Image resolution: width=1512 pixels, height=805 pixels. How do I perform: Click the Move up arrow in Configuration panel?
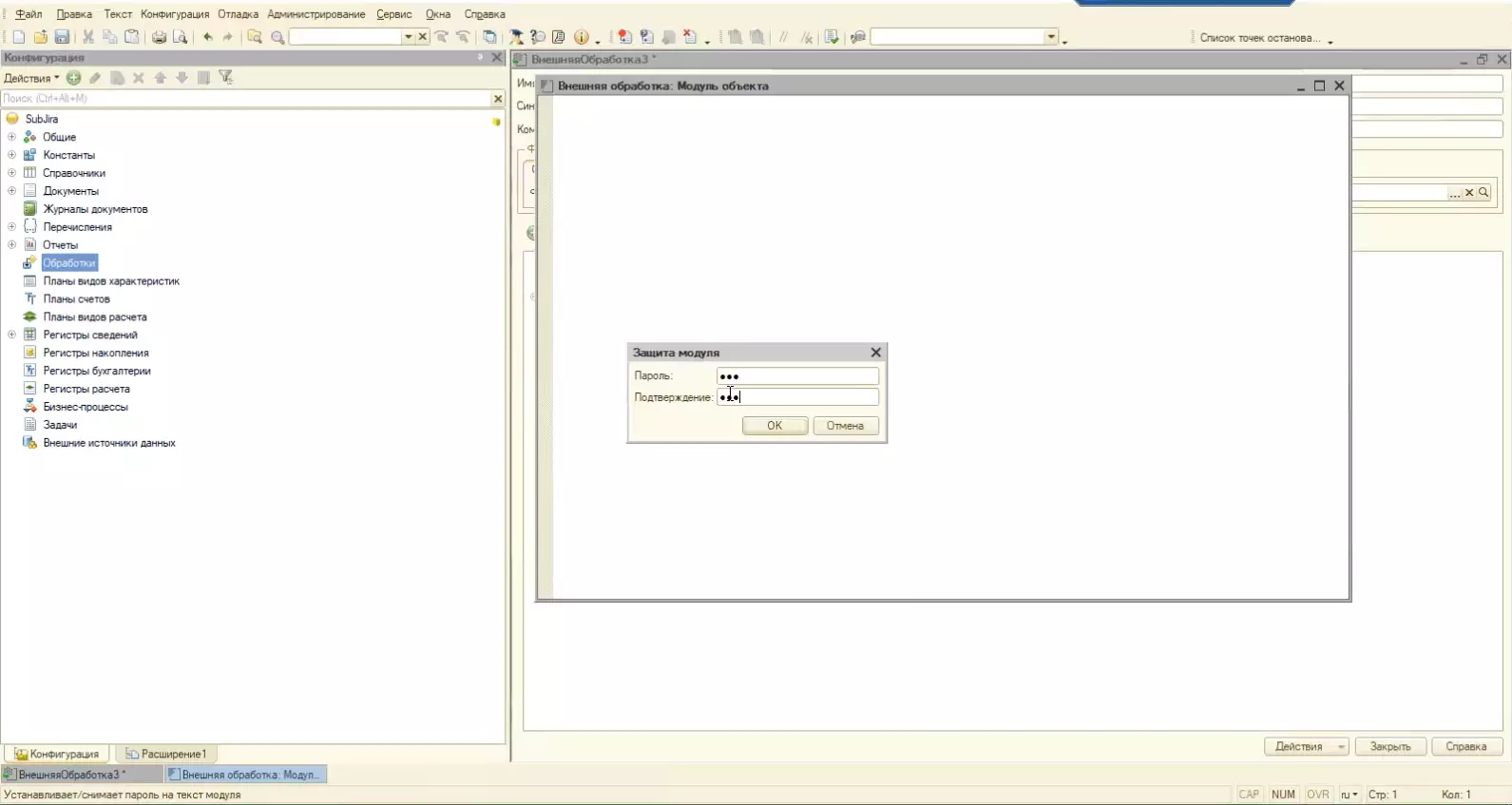pyautogui.click(x=161, y=78)
